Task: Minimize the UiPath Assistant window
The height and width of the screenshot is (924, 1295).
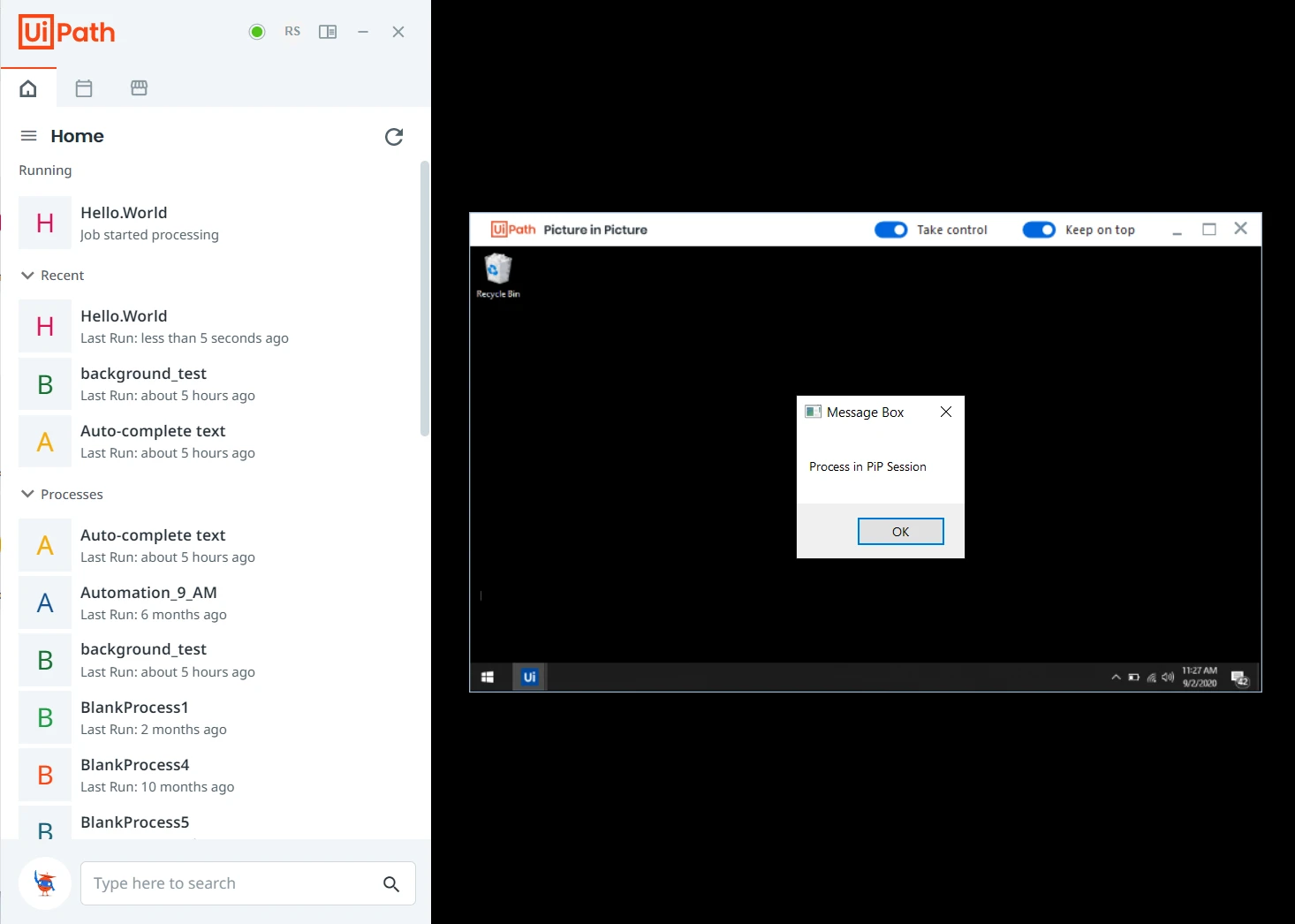Action: 363,32
